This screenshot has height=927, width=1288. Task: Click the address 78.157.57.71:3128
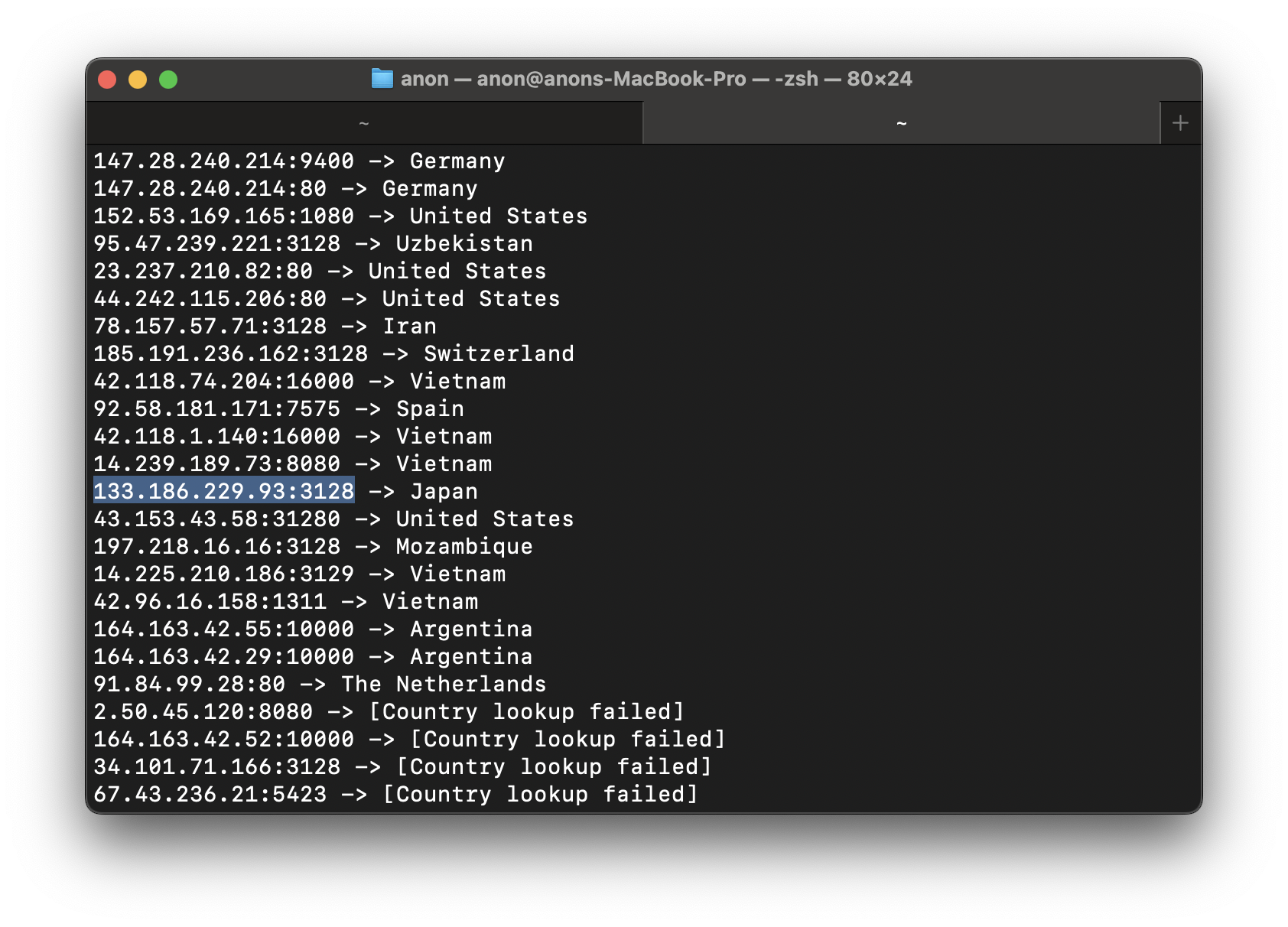[210, 326]
